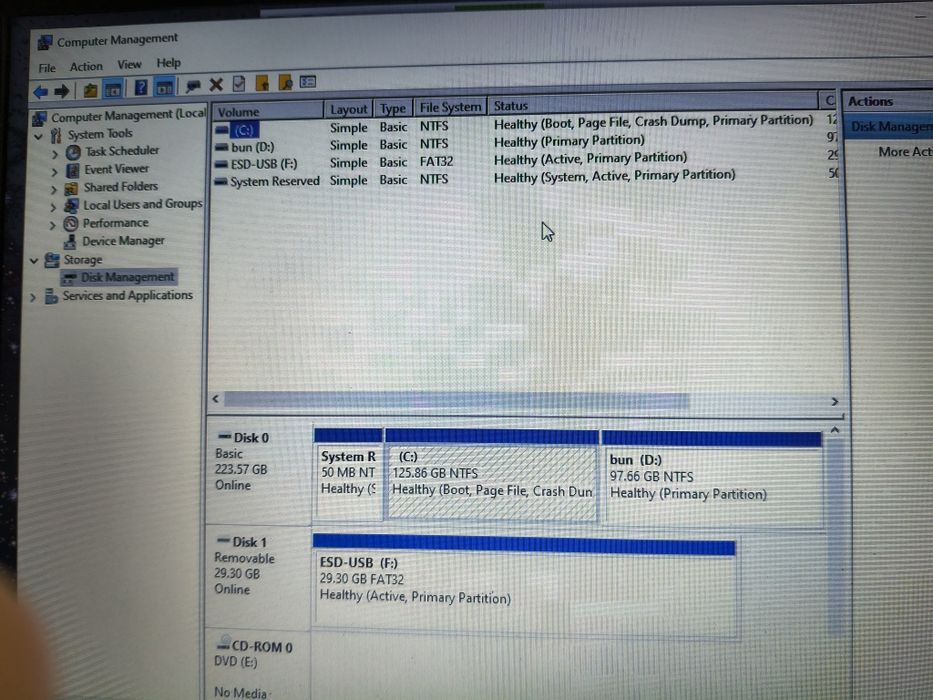Open Help via blue question mark icon

(140, 88)
